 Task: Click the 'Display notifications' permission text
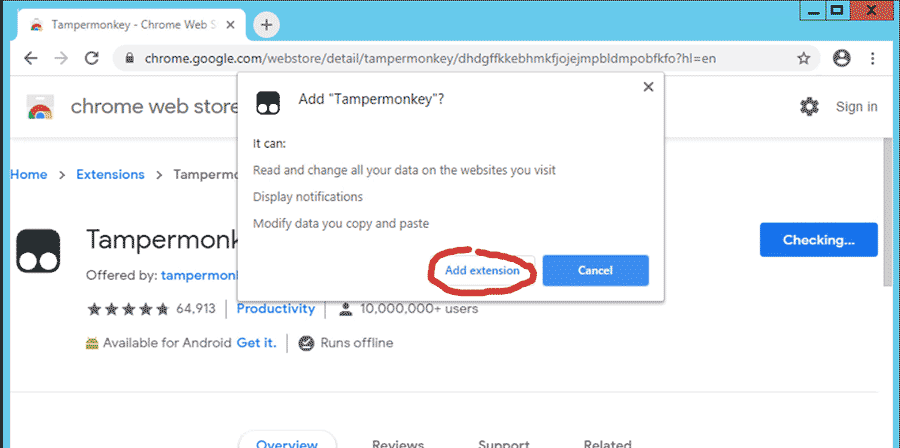(308, 197)
